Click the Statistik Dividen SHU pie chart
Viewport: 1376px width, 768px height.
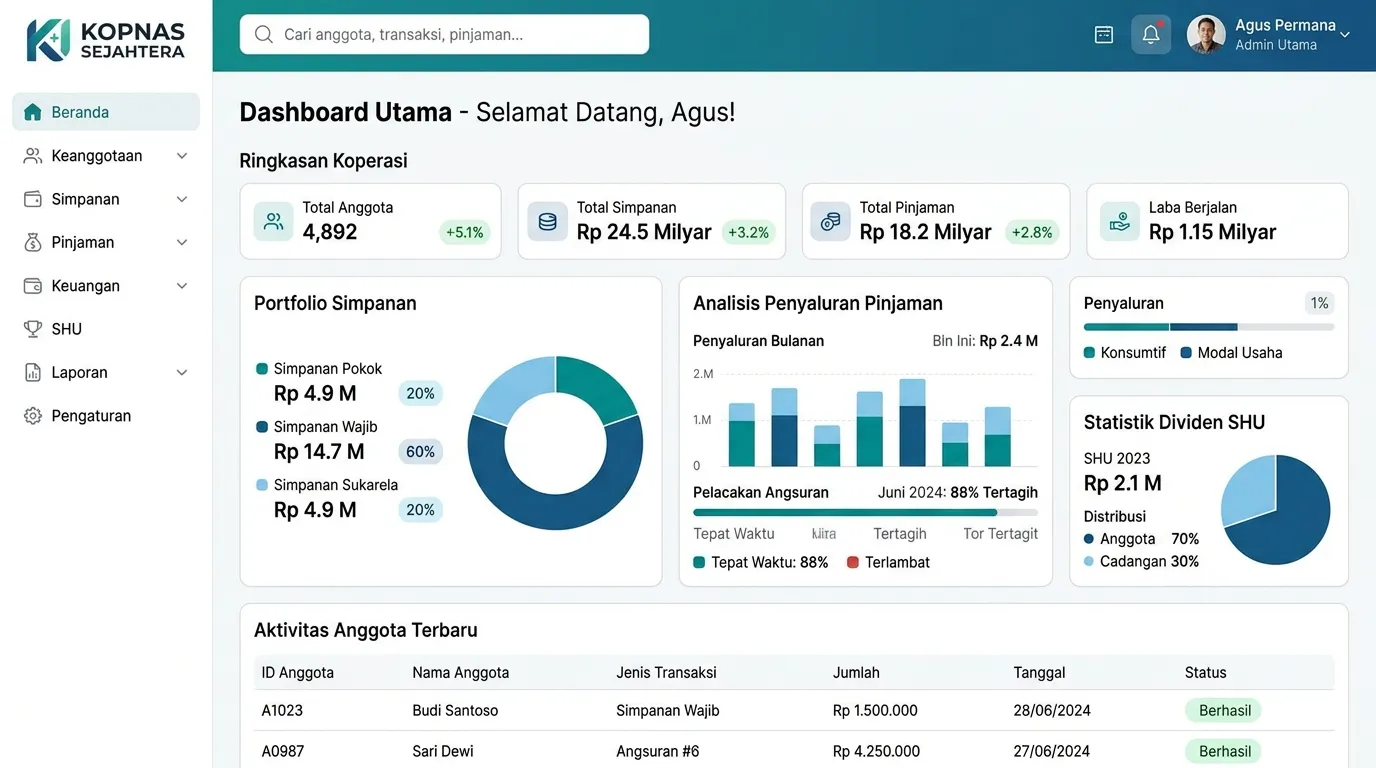pos(1276,510)
